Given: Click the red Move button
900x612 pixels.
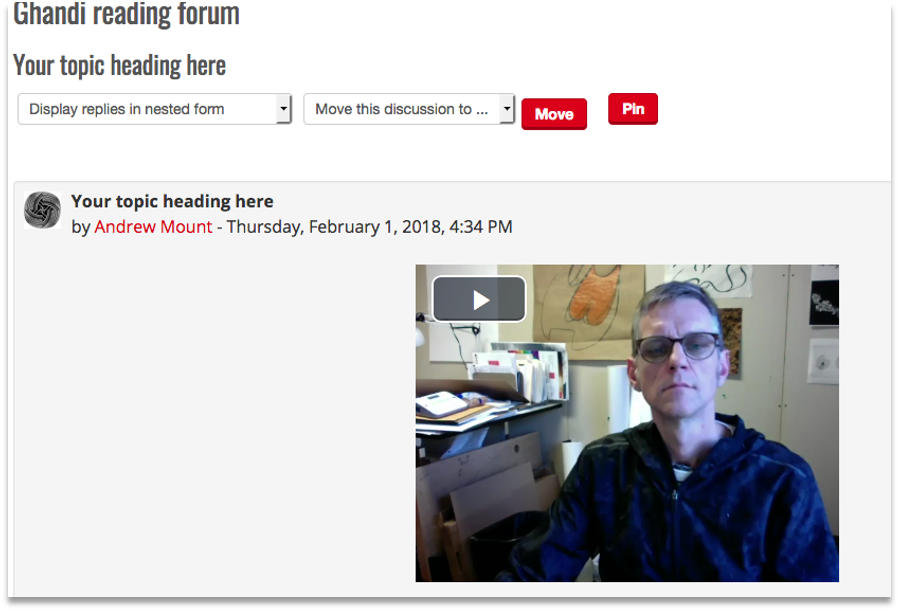Looking at the screenshot, I should coord(554,114).
